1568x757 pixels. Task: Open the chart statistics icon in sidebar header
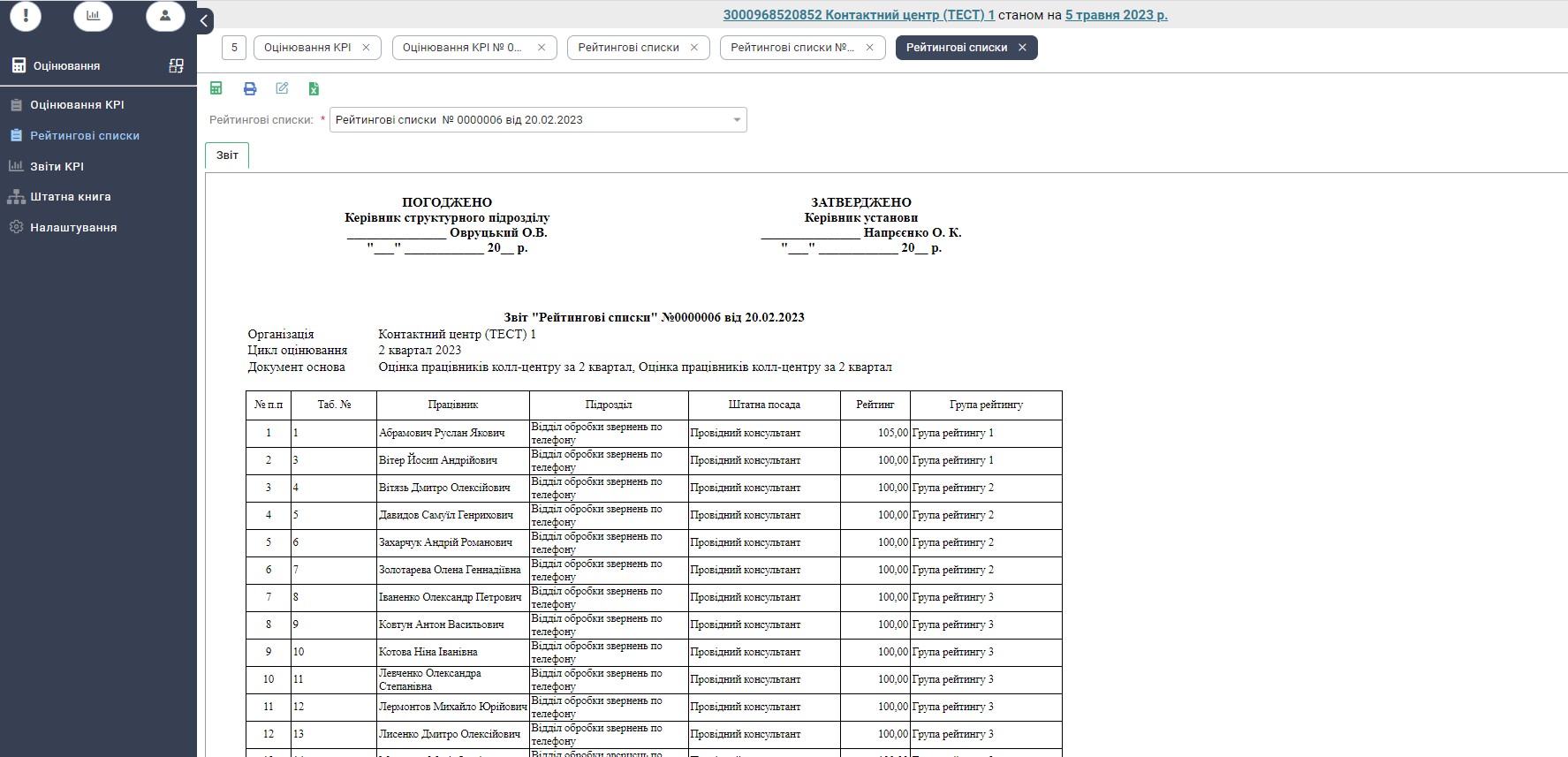tap(93, 16)
